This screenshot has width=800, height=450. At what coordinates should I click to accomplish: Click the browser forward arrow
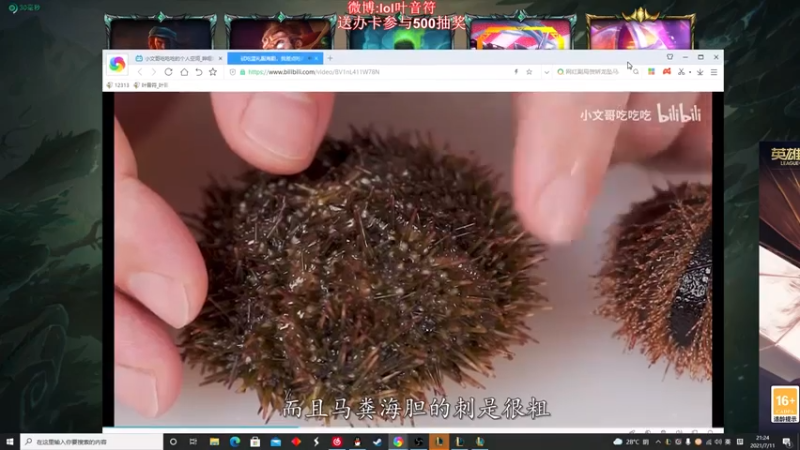tap(154, 72)
